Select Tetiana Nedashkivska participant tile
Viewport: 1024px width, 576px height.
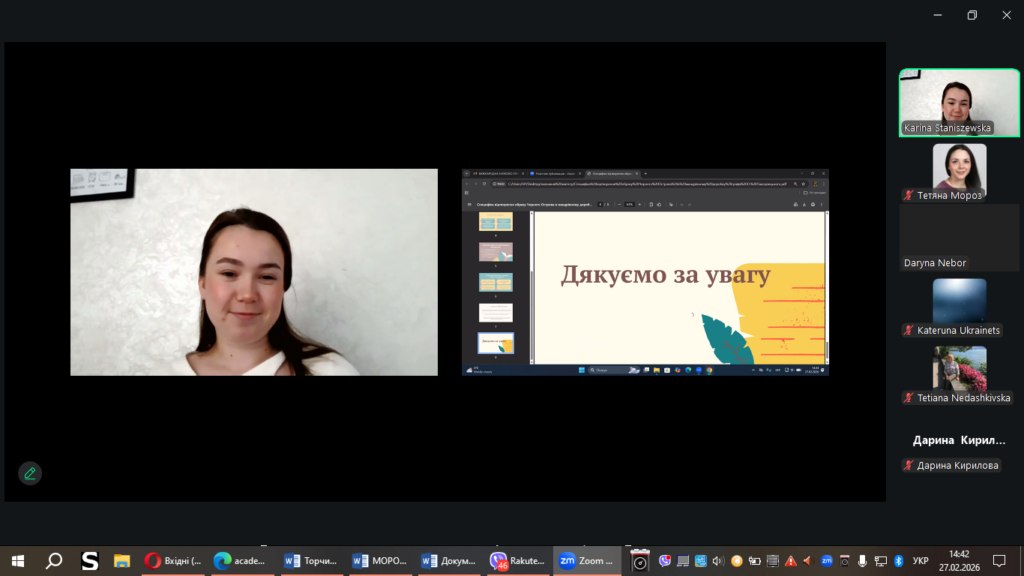959,375
